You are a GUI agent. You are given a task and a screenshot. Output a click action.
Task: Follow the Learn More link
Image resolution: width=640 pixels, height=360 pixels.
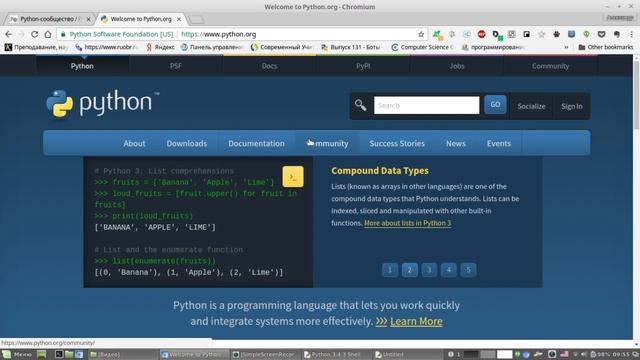(416, 322)
